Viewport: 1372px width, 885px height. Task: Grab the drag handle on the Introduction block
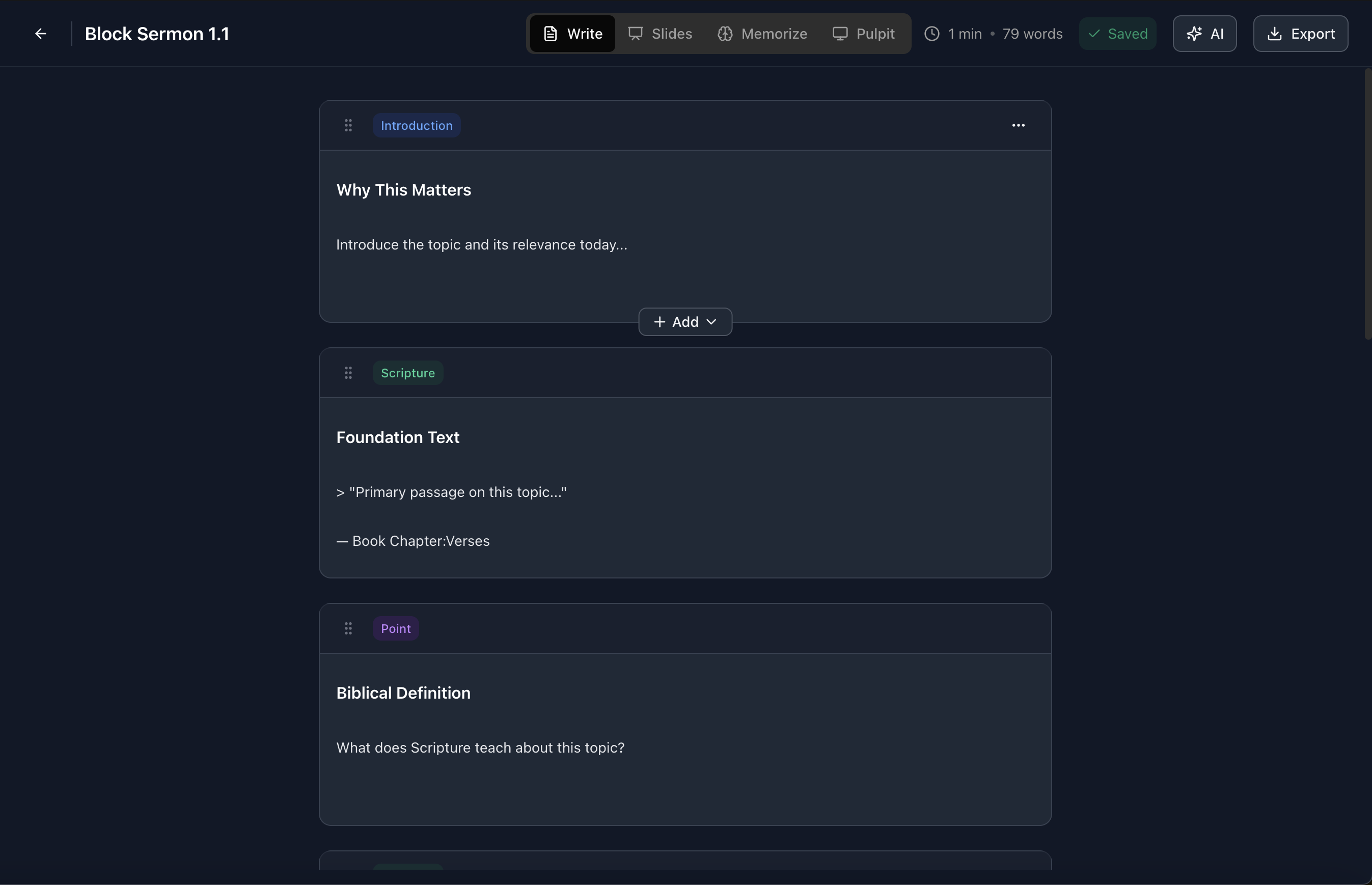[x=348, y=125]
